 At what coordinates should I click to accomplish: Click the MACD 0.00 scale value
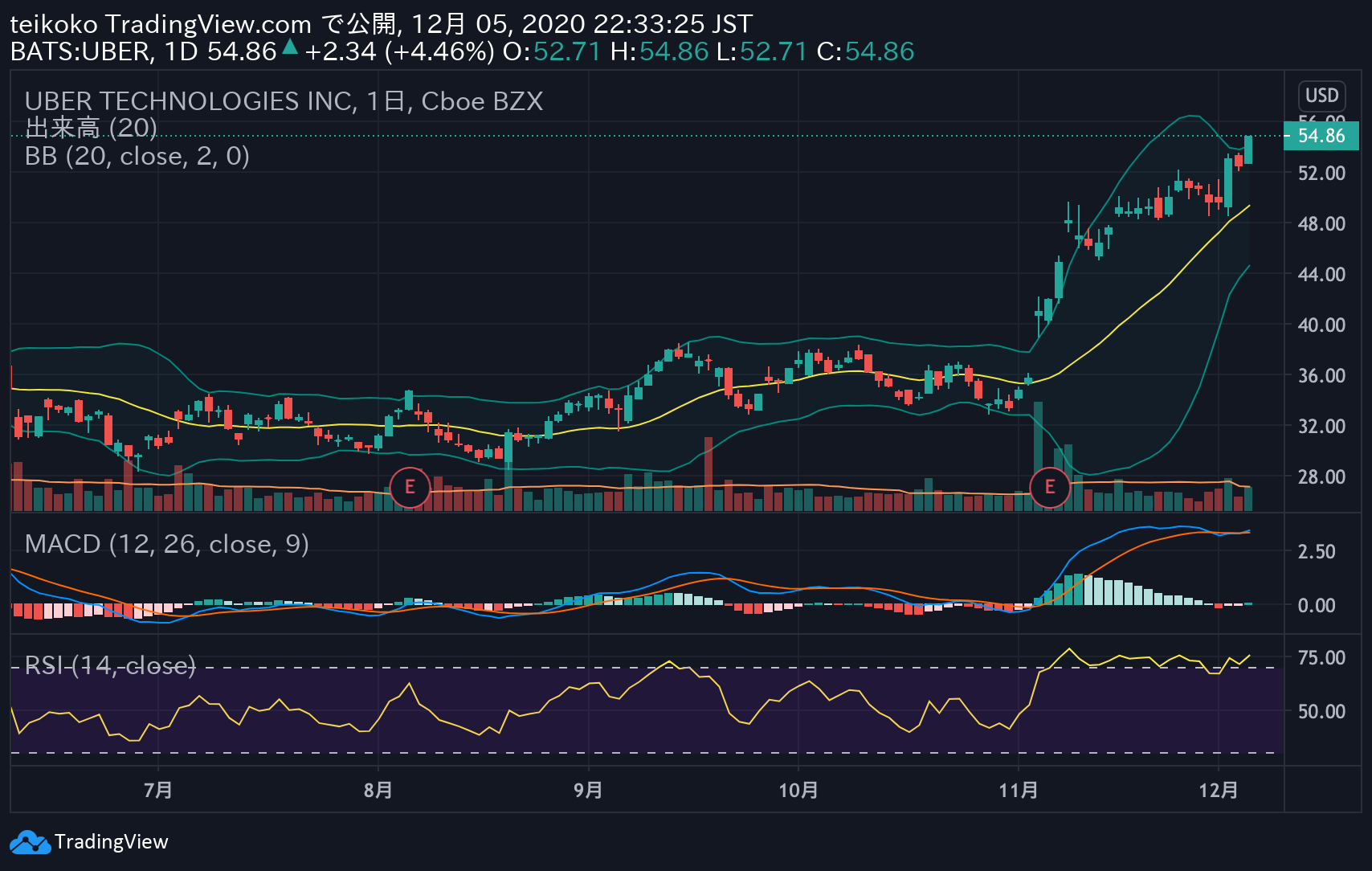(x=1316, y=605)
